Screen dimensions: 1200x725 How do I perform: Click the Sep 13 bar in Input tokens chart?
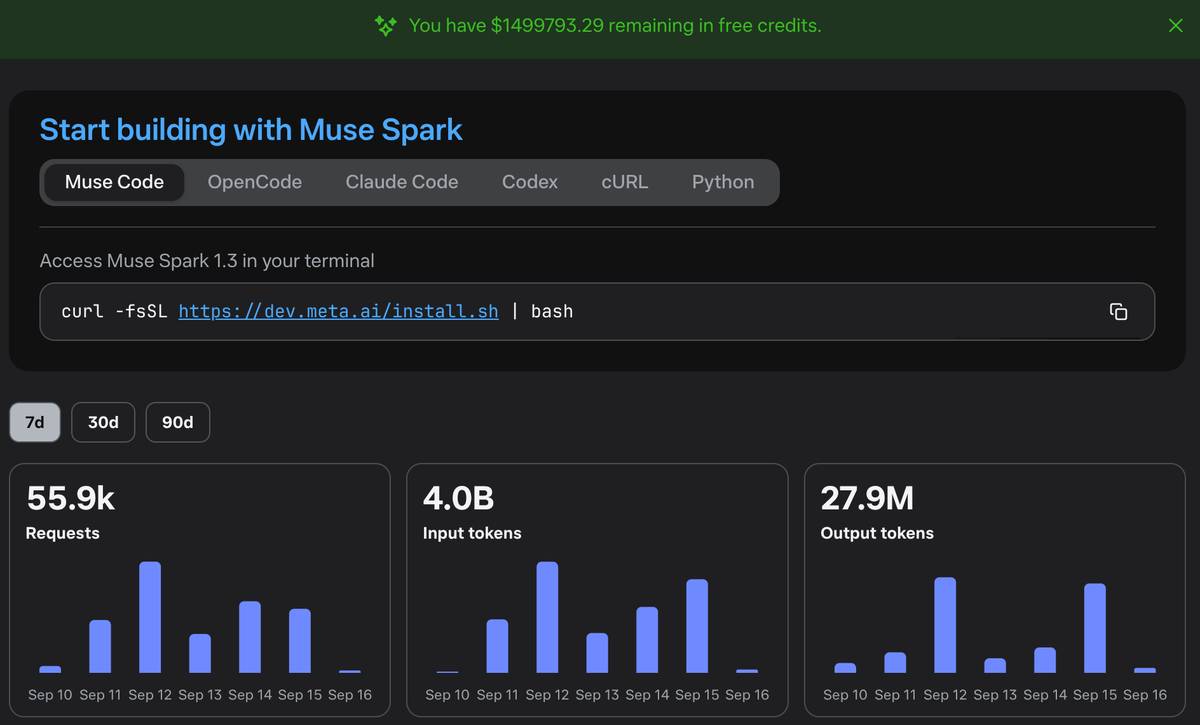tap(597, 653)
